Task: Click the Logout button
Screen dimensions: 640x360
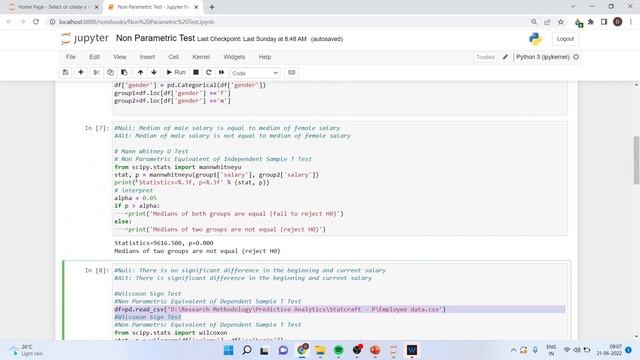Action: click(x=565, y=39)
